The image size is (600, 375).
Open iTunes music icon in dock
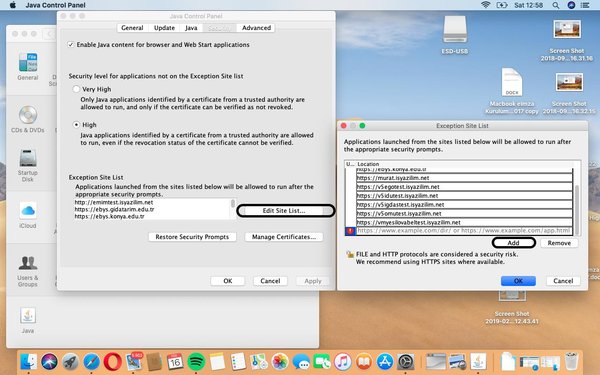(343, 361)
